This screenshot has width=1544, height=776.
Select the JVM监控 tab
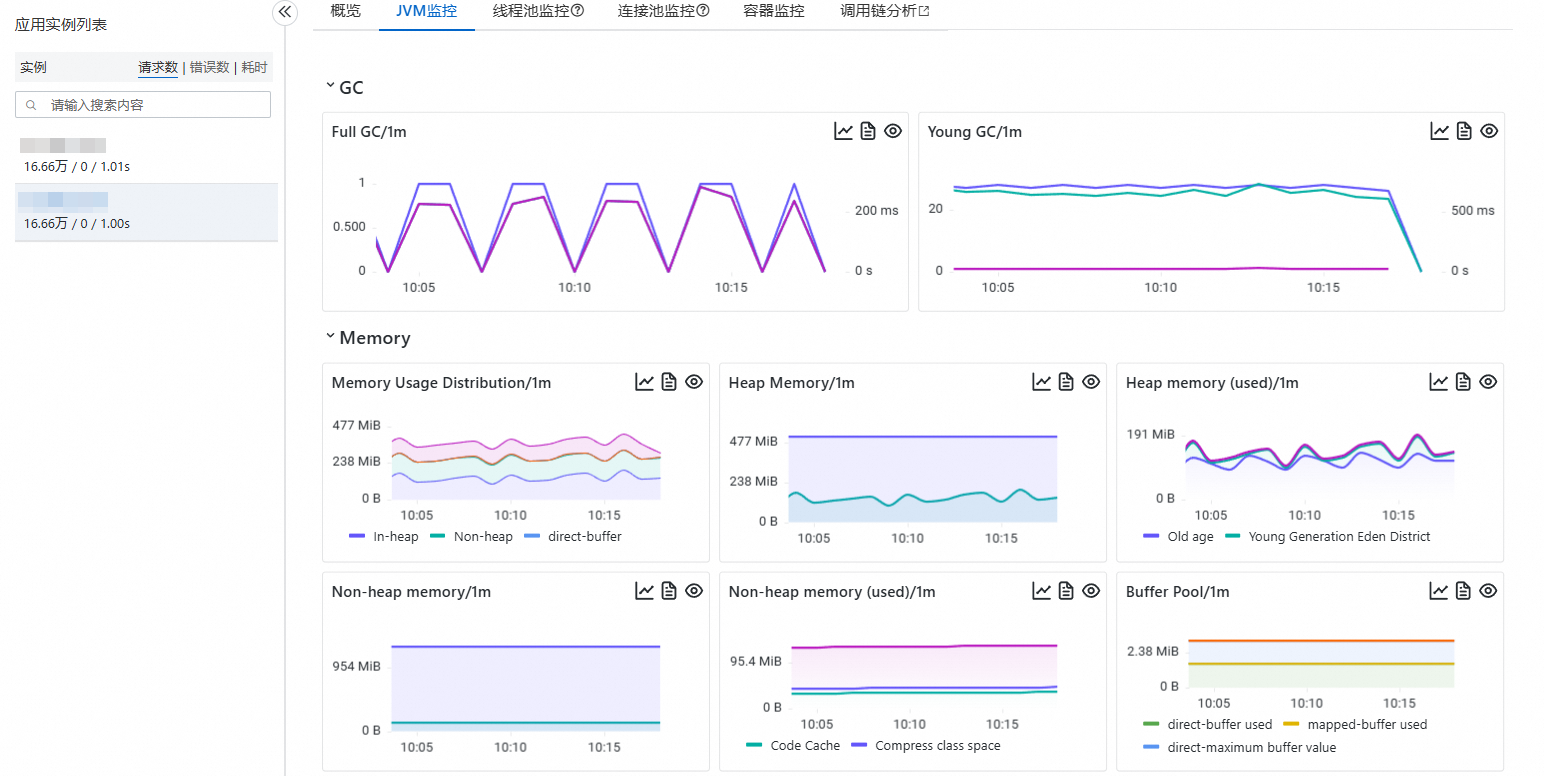pos(427,12)
